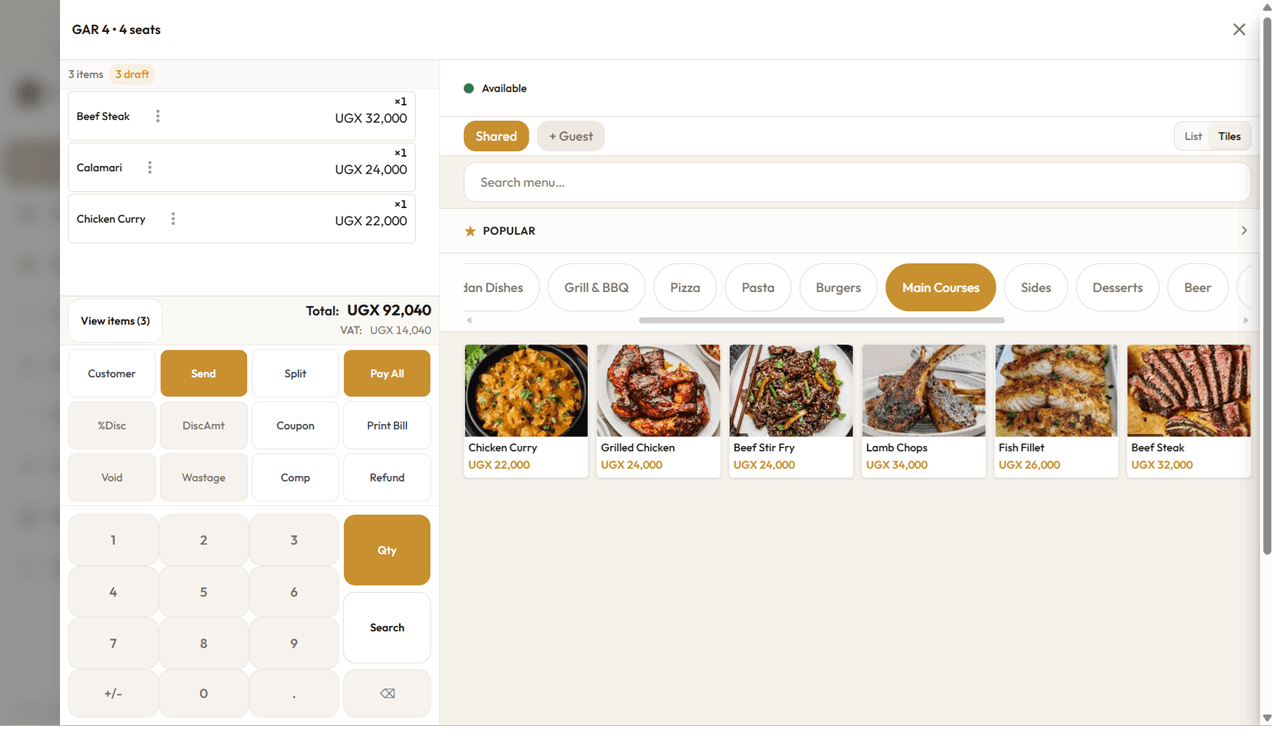Tap numpad key 5

pyautogui.click(x=203, y=592)
